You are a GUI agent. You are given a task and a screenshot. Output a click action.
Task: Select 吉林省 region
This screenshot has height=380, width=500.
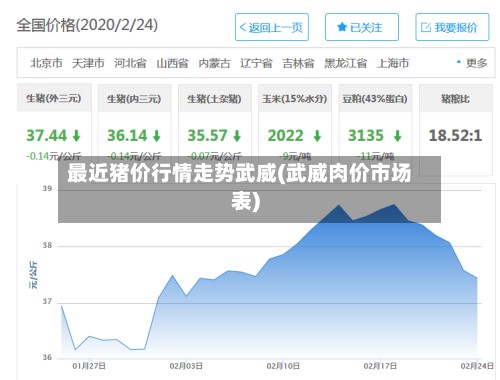click(x=298, y=63)
